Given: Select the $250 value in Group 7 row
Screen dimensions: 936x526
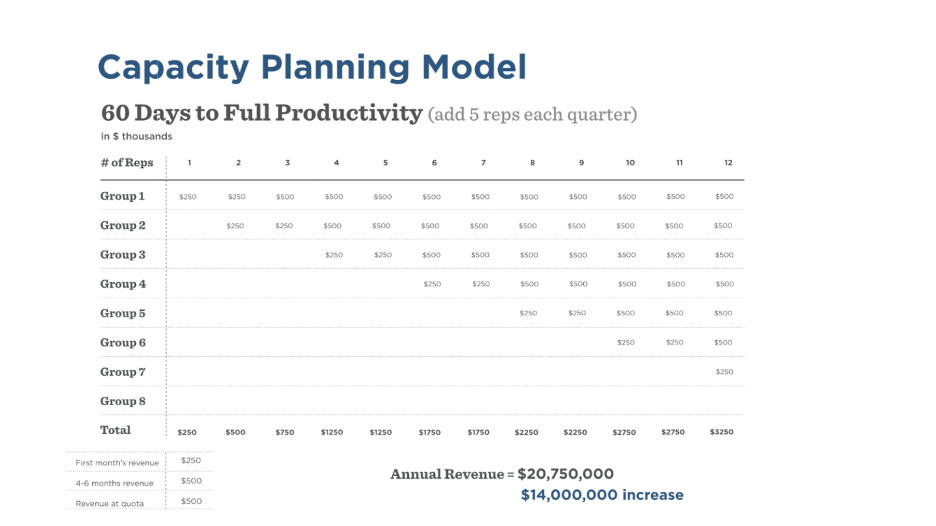Looking at the screenshot, I should pyautogui.click(x=724, y=372).
